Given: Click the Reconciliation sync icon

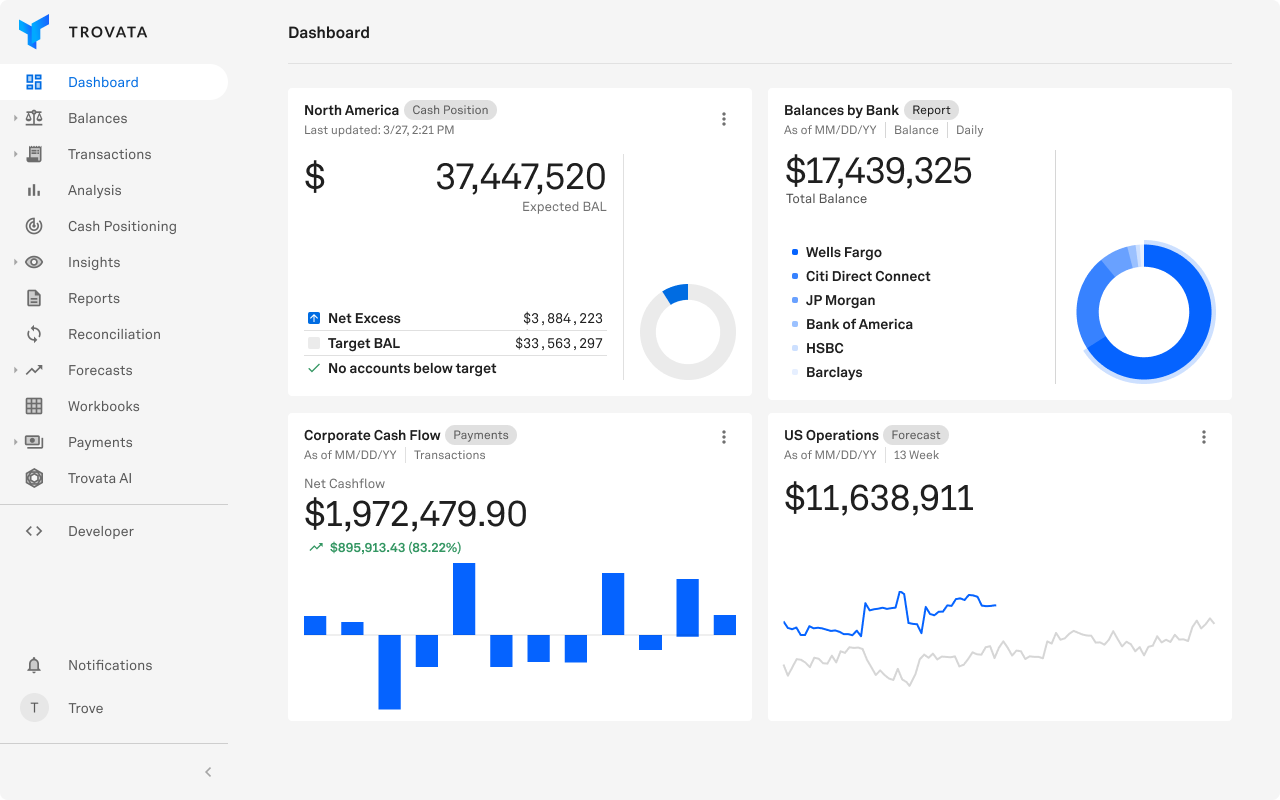Looking at the screenshot, I should pyautogui.click(x=34, y=334).
